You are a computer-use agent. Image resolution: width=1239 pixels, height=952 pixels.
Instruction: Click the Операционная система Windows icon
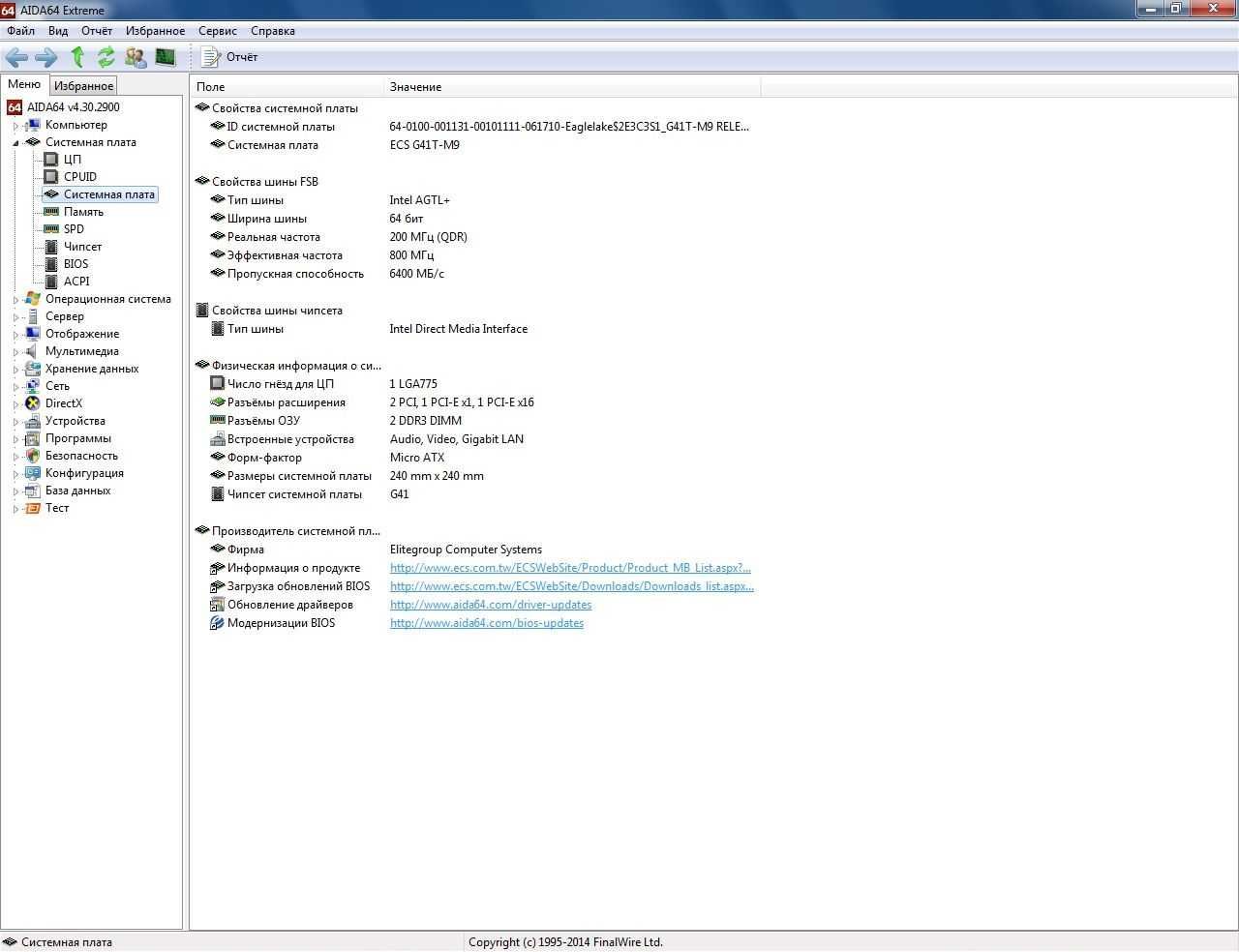[x=33, y=299]
